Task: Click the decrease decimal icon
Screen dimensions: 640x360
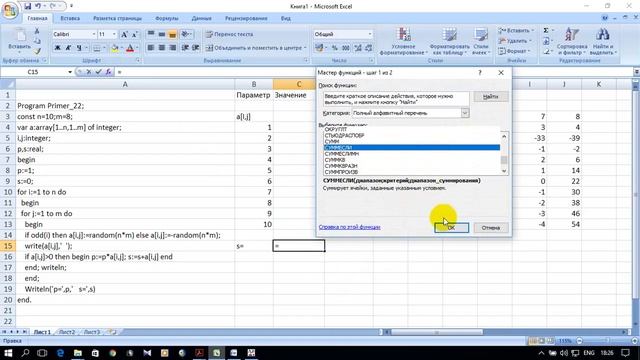Action: pyautogui.click(x=368, y=48)
